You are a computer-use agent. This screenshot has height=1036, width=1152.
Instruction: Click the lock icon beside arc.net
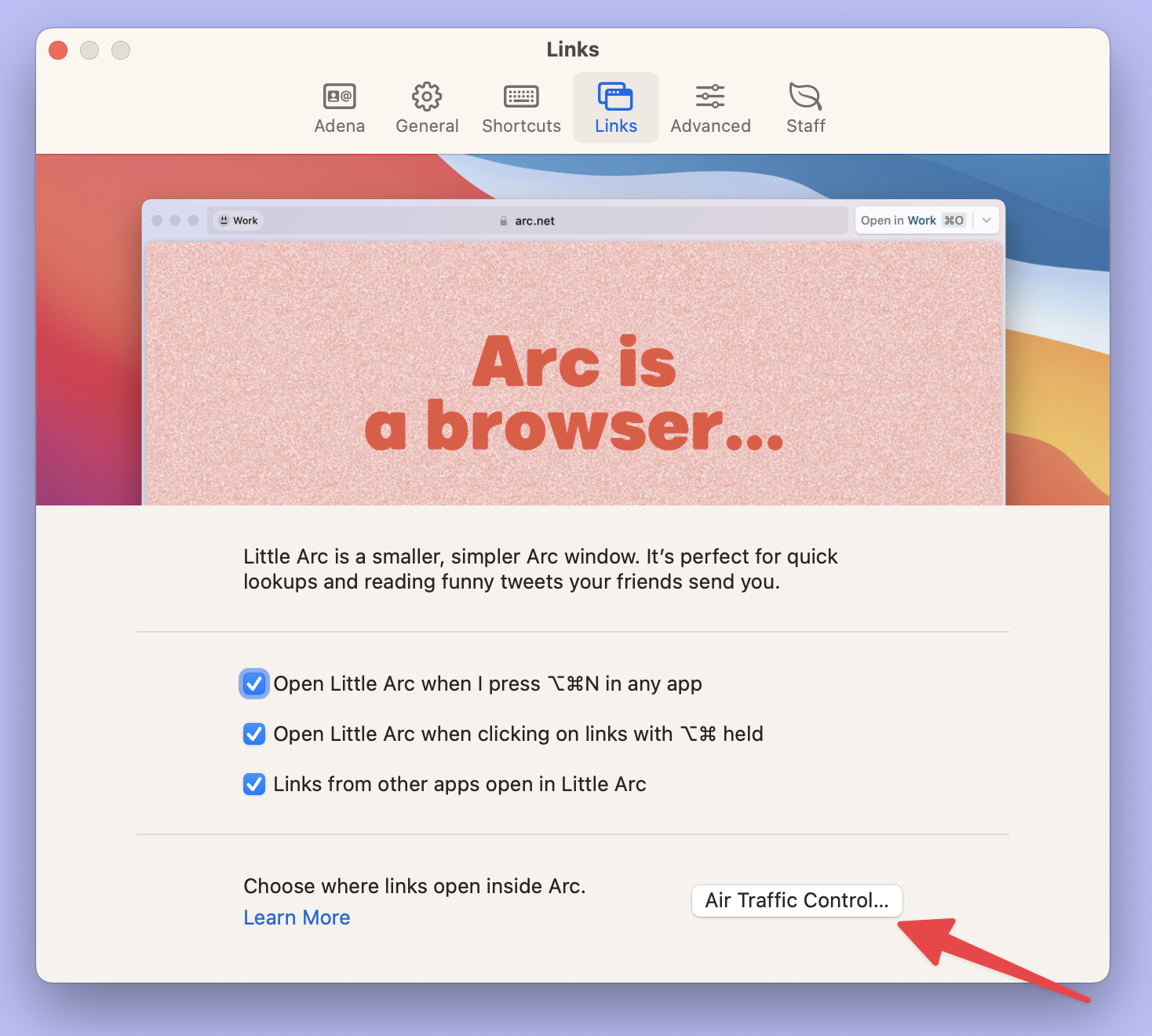504,221
